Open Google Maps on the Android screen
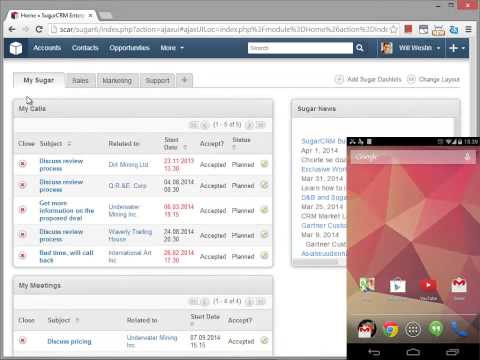Screen dimensions: 480x360 pyautogui.click(x=367, y=285)
